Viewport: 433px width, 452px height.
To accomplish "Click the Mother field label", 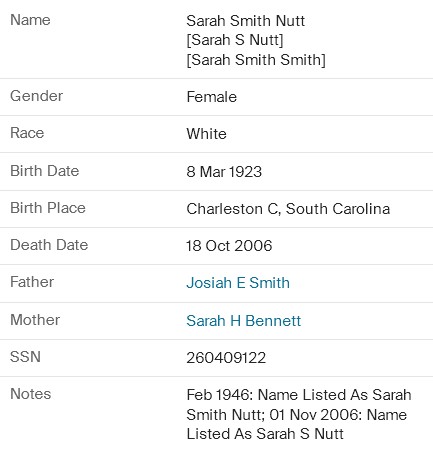I will pos(35,320).
